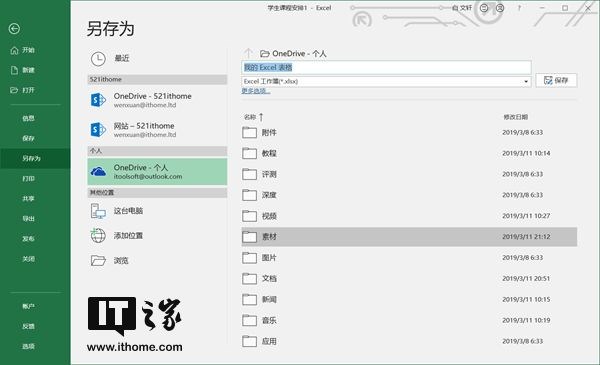This screenshot has height=365, width=600.
Task: Click the 添加位置 globe icon
Action: pos(98,235)
